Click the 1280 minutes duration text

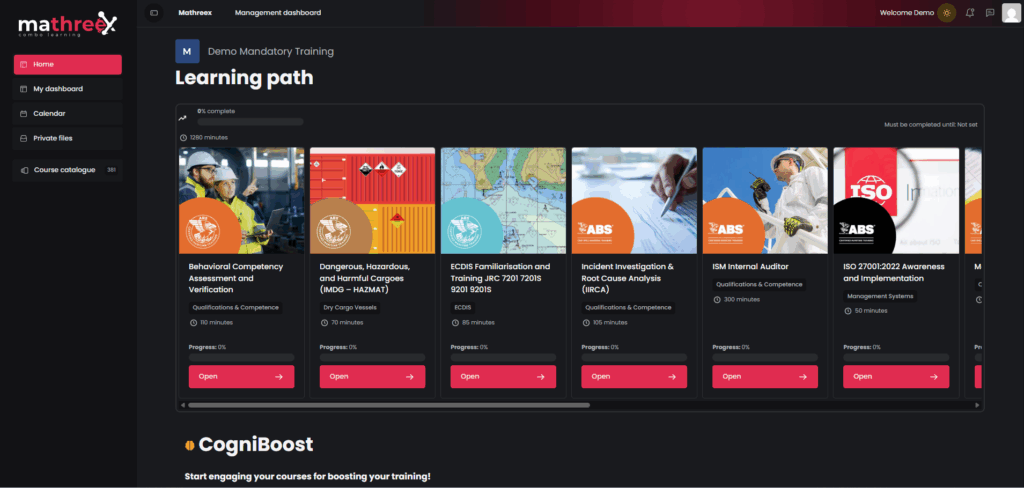coord(208,137)
